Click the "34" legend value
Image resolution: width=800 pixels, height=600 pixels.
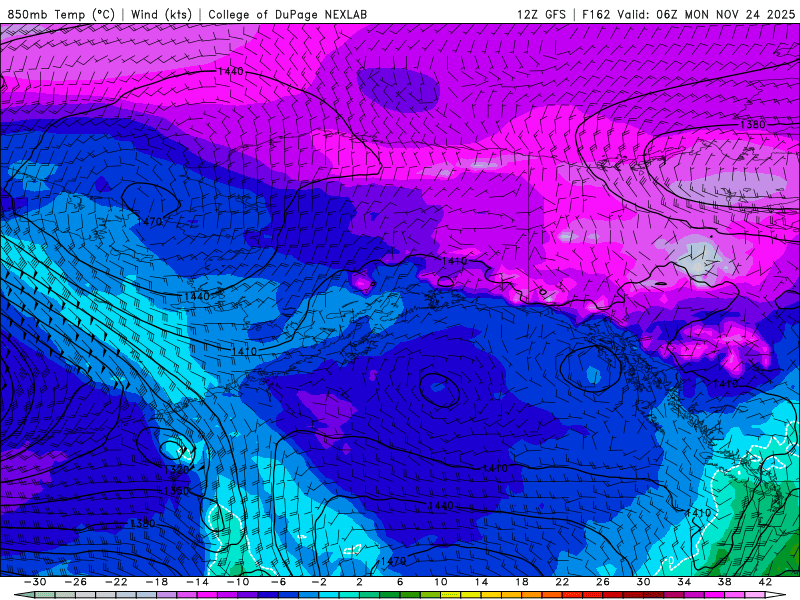coord(684,582)
